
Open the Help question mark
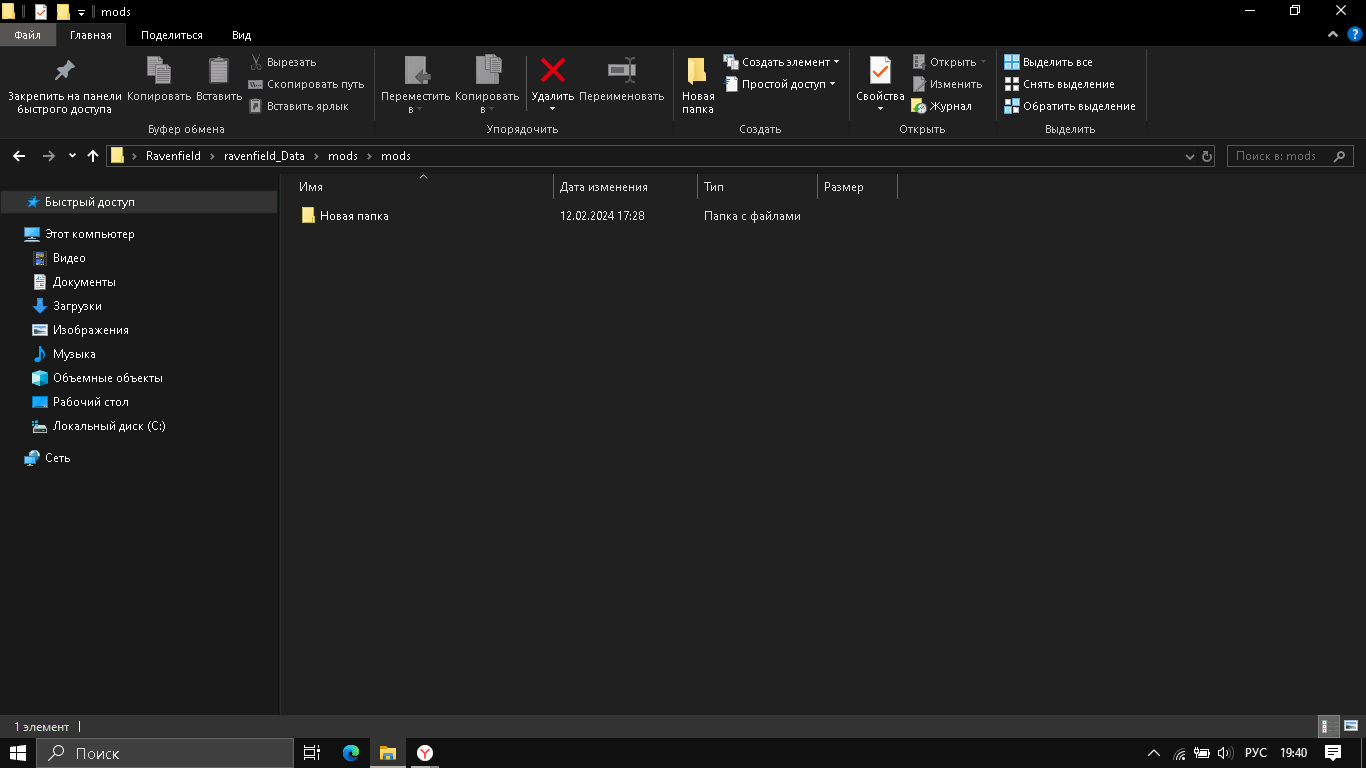tap(1355, 34)
